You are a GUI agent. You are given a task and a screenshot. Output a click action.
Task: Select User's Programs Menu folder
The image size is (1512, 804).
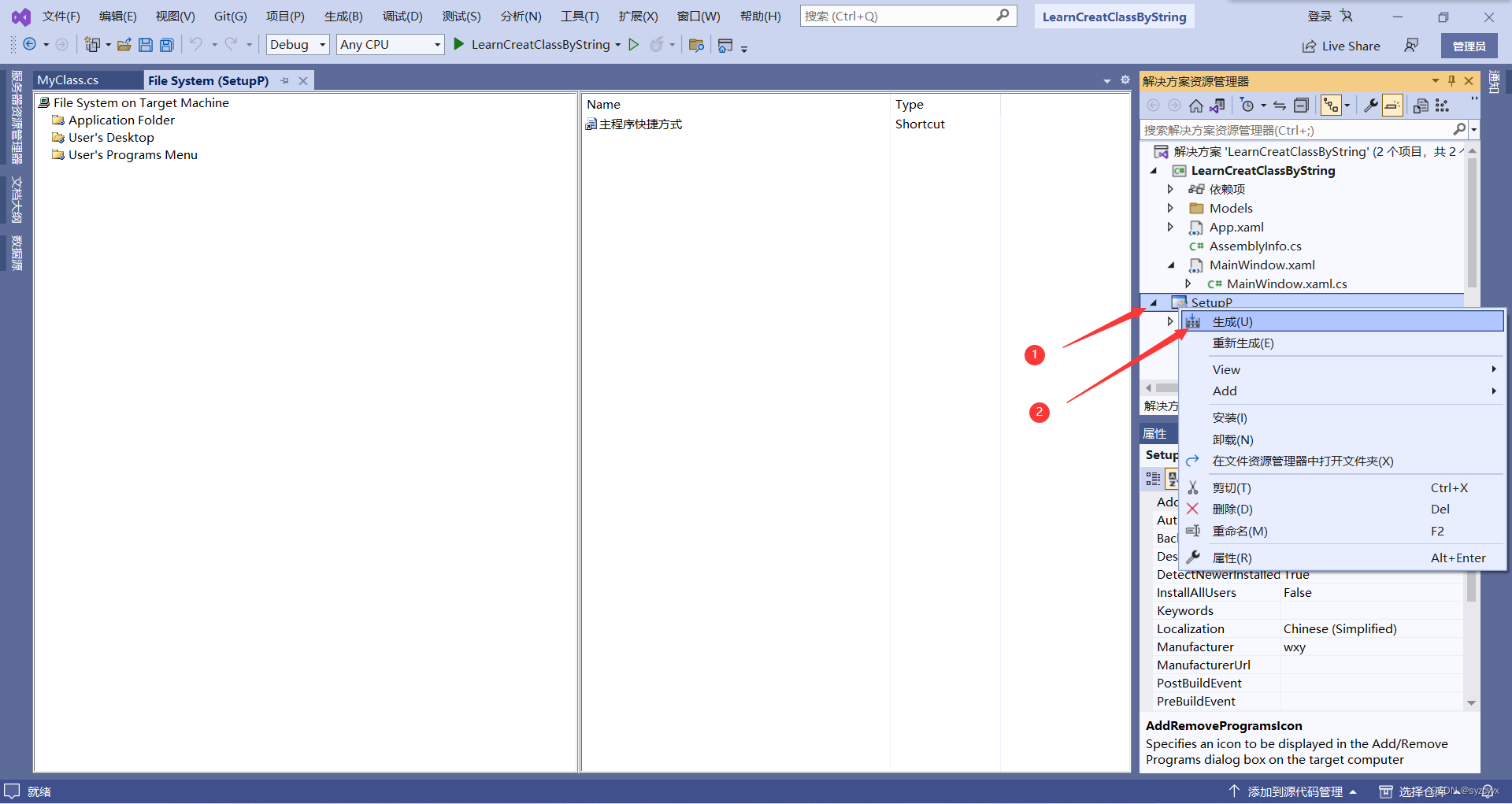pos(132,155)
